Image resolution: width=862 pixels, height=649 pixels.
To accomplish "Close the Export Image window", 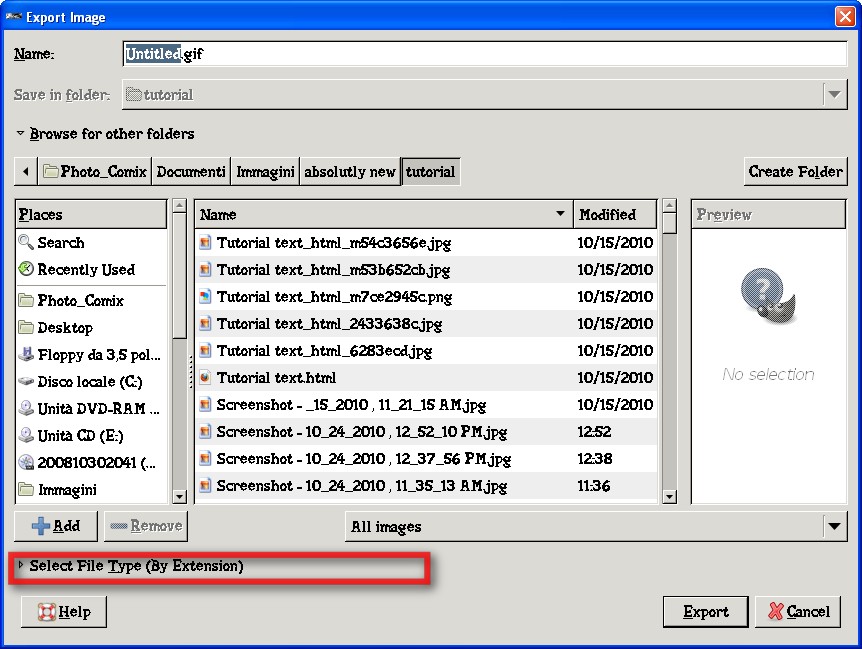I will click(844, 16).
